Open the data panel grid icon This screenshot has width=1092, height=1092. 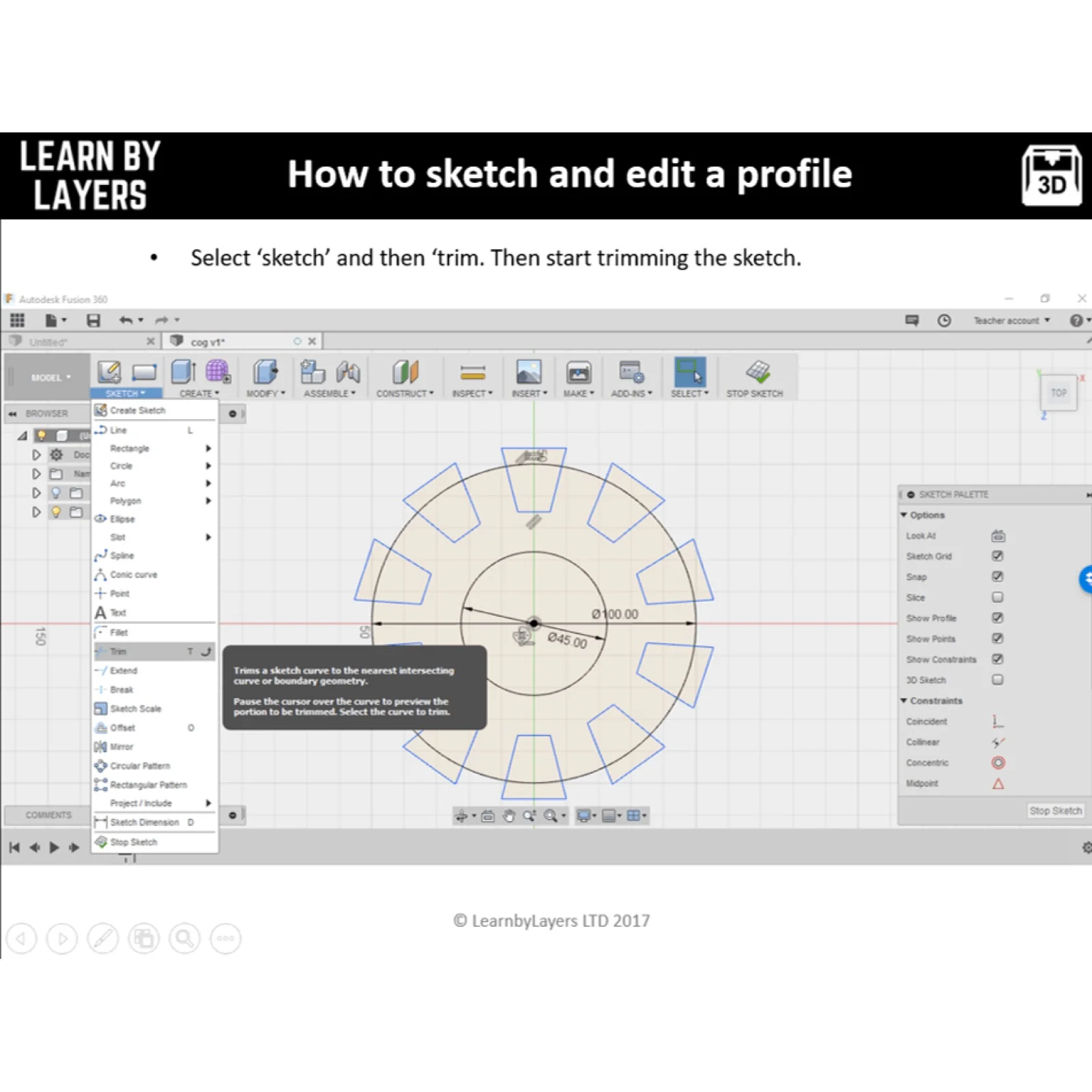tap(17, 320)
